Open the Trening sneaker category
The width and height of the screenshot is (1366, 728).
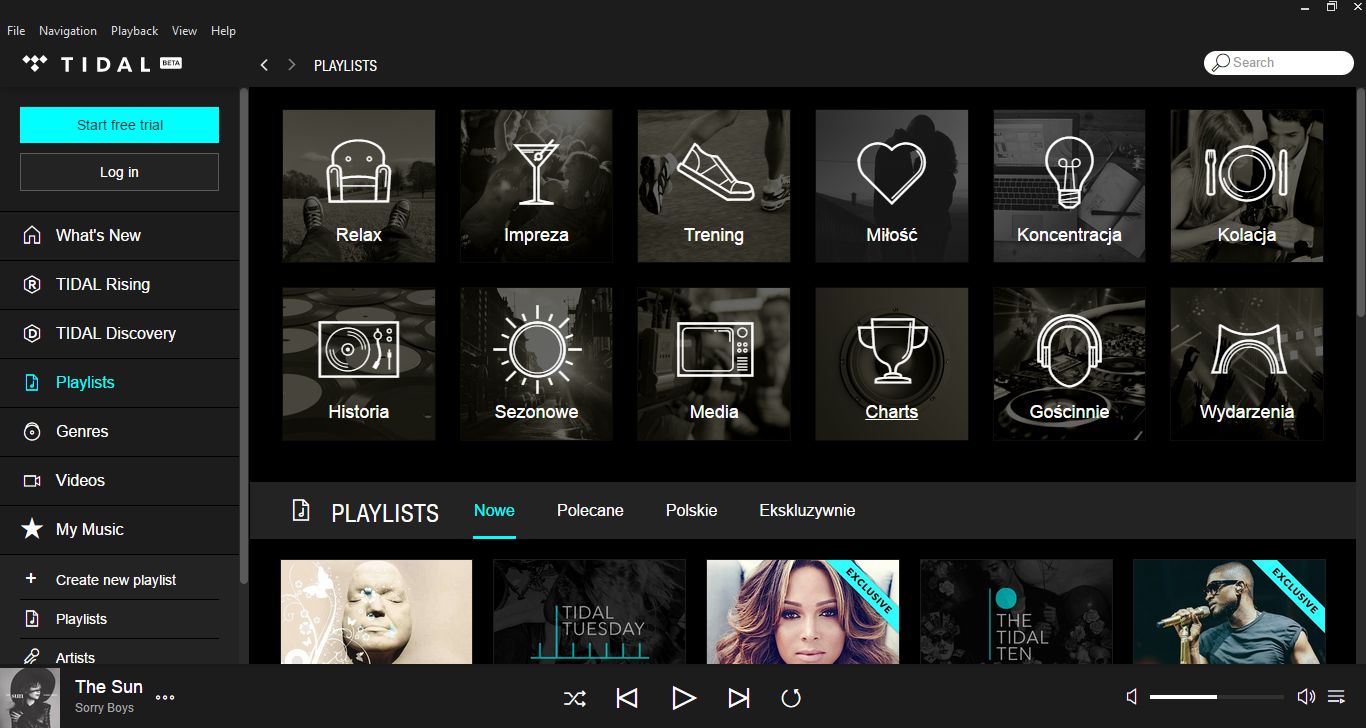714,186
